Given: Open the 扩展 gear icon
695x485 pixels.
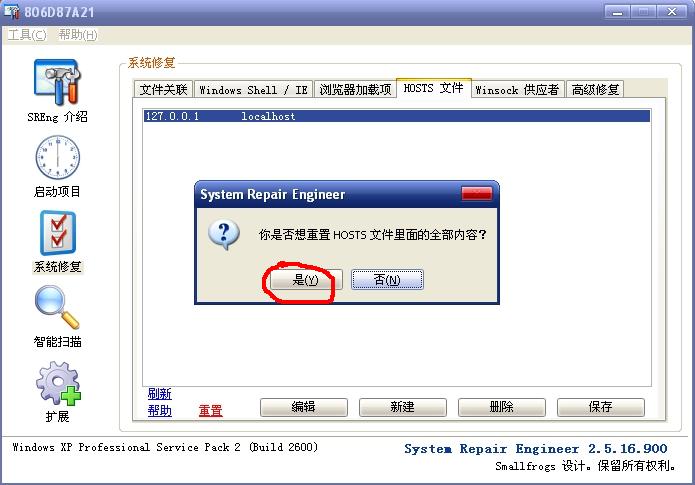Looking at the screenshot, I should tap(58, 383).
